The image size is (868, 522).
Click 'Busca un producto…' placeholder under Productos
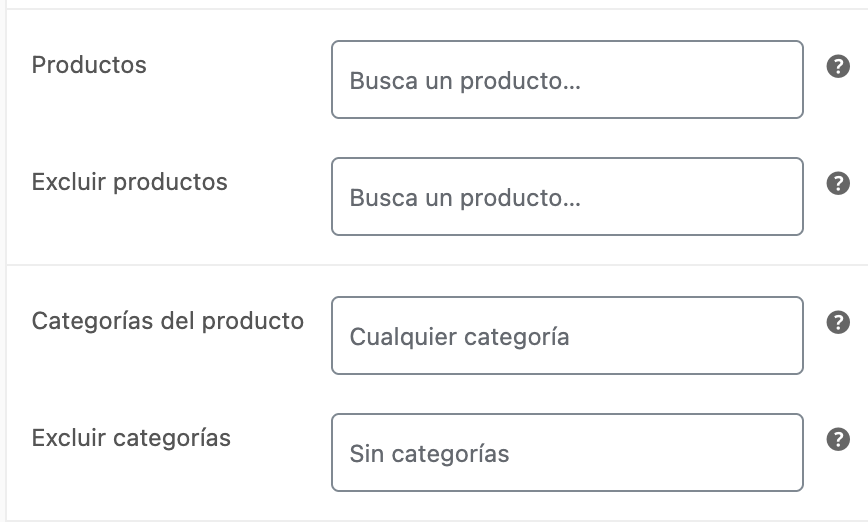[465, 81]
